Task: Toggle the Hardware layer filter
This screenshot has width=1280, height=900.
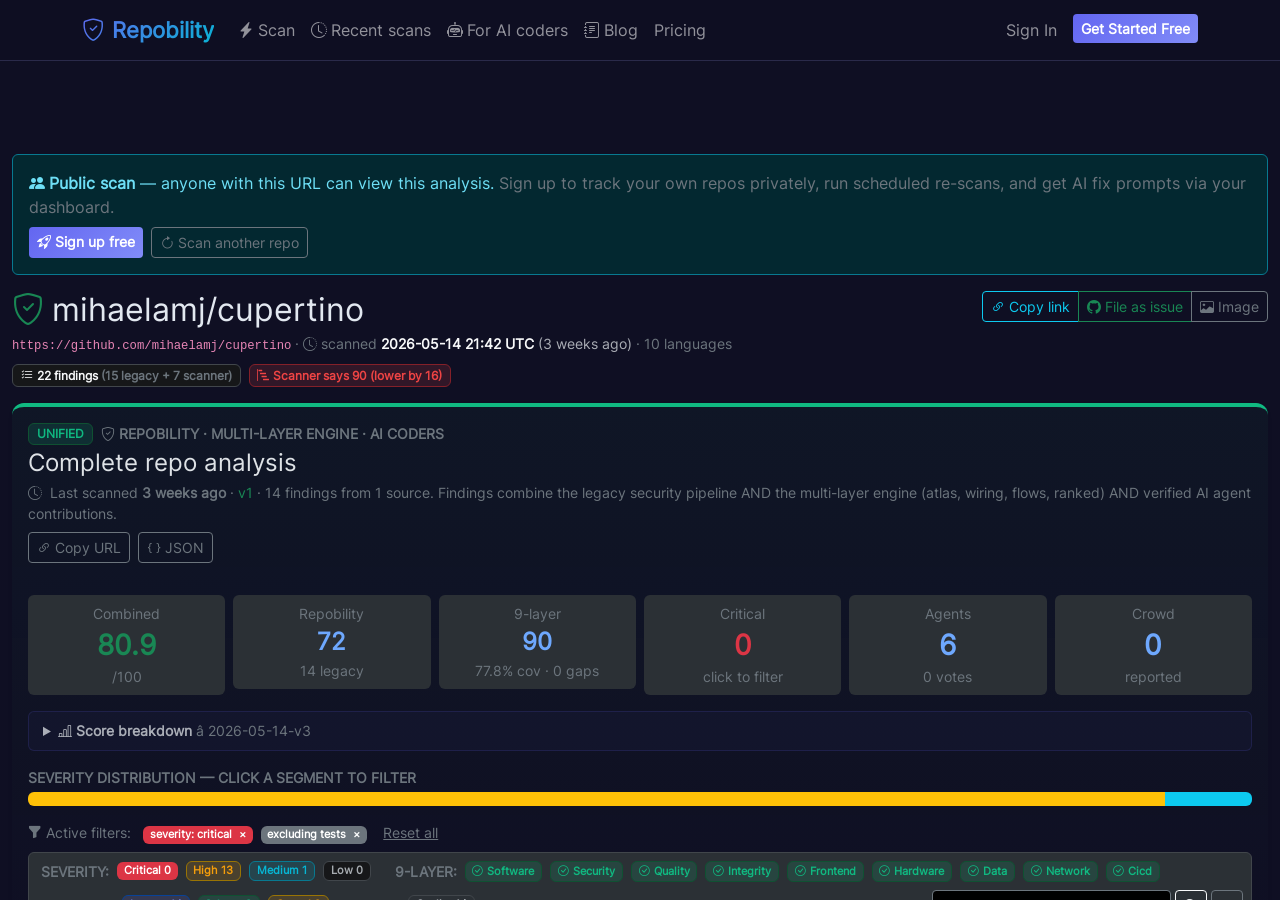Action: (912, 871)
